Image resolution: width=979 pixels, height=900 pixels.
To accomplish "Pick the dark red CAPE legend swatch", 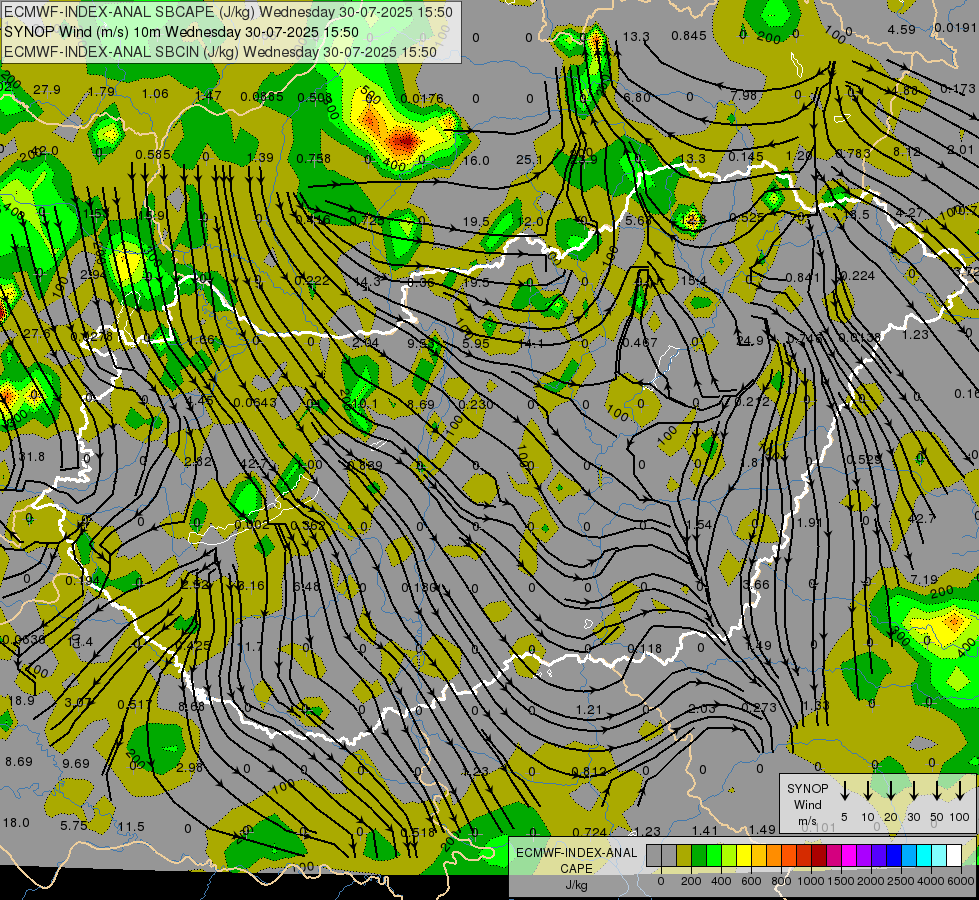I will (819, 855).
